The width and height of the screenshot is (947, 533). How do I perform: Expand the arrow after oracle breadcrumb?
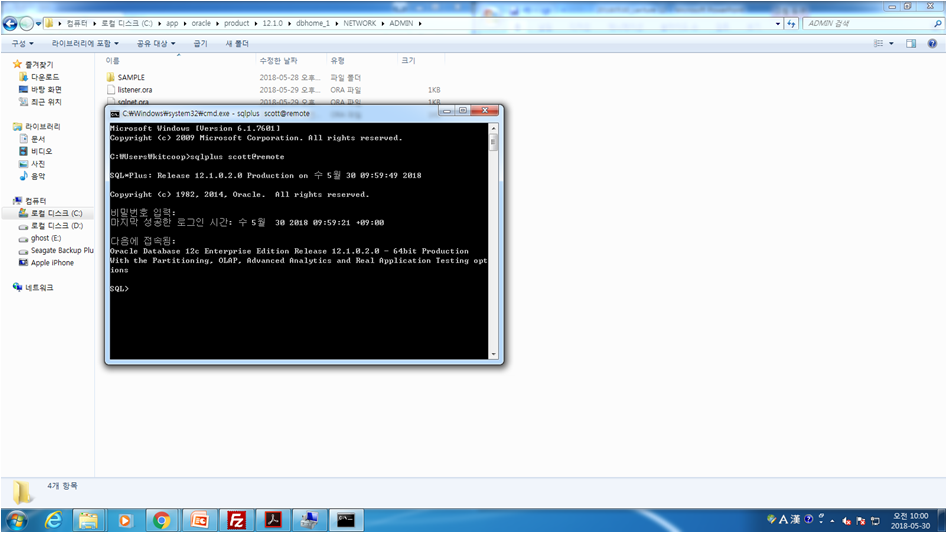click(217, 24)
